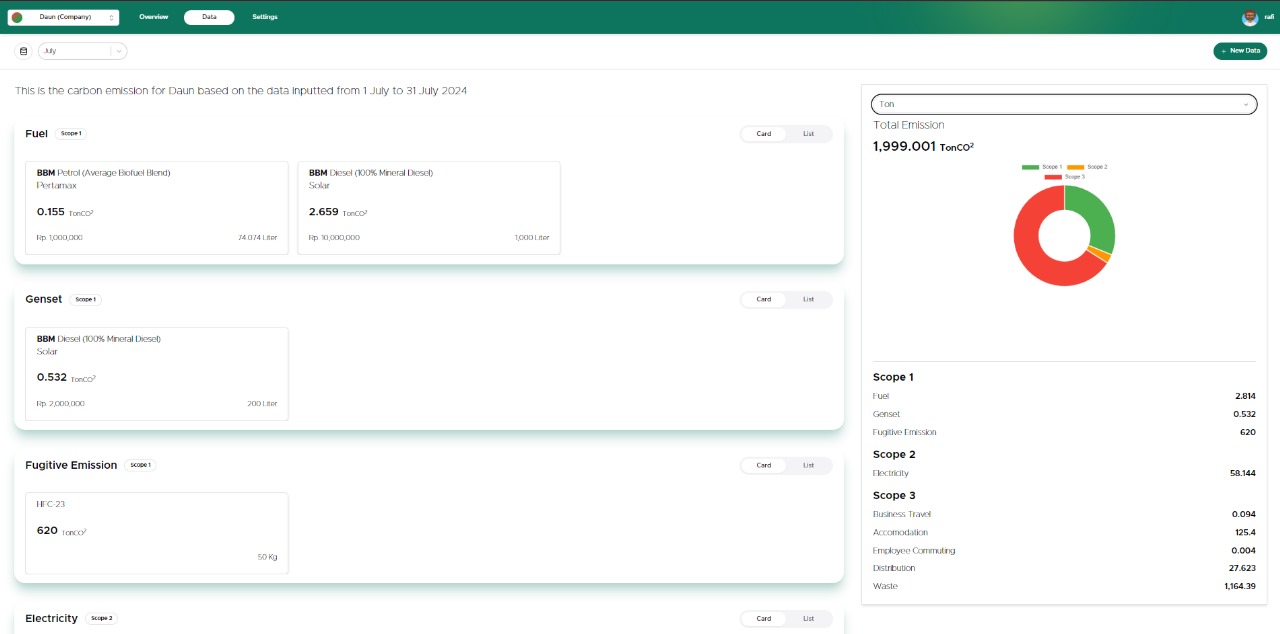Open the Settings tab
1280x634 pixels.
point(265,17)
